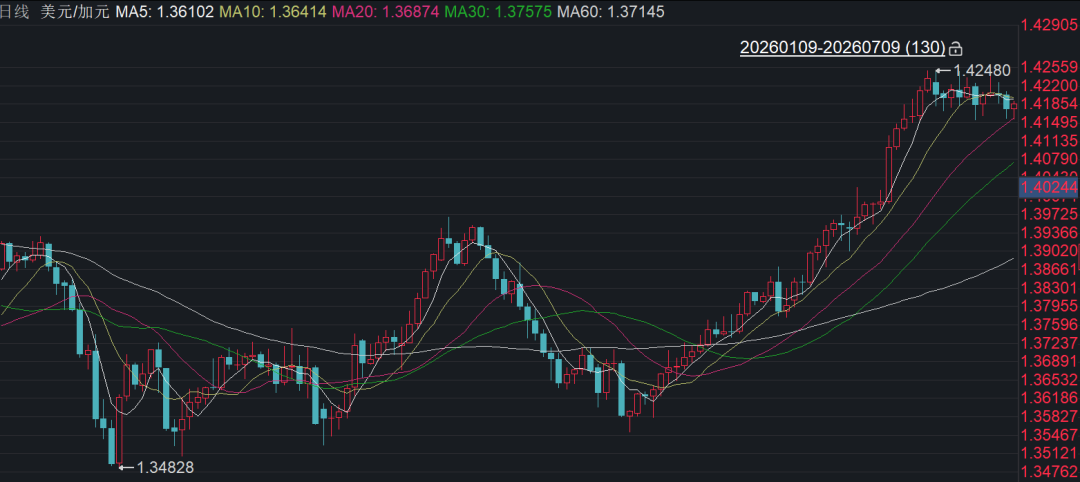Click the 1.42905 top axis price label

pos(1050,25)
